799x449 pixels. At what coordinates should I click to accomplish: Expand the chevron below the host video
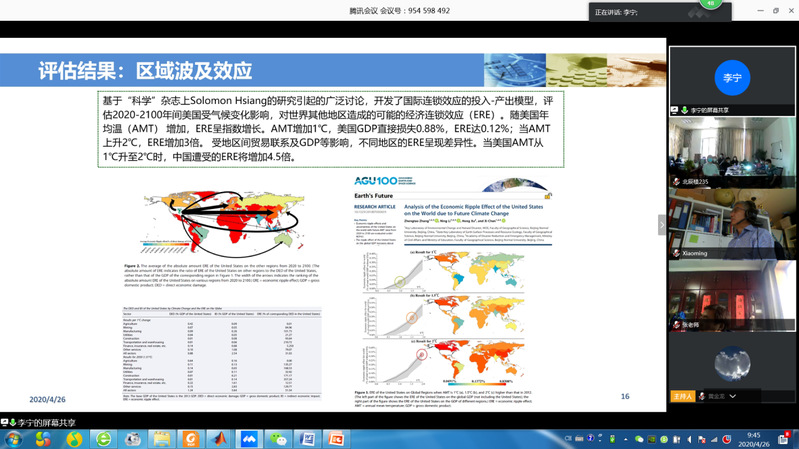733,396
